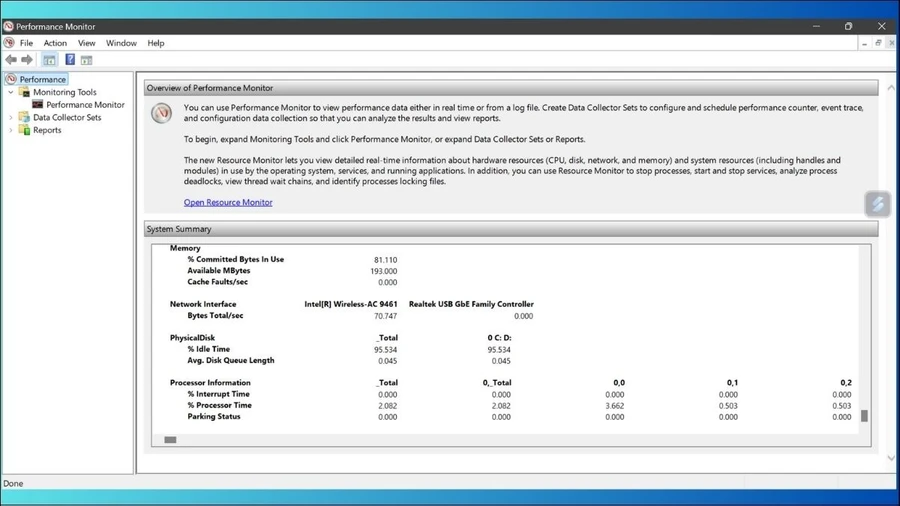Expand the Reports tree node

[x=10, y=130]
